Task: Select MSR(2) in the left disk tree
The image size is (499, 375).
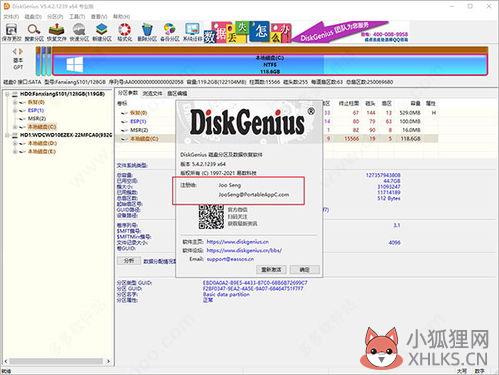Action: (37, 119)
